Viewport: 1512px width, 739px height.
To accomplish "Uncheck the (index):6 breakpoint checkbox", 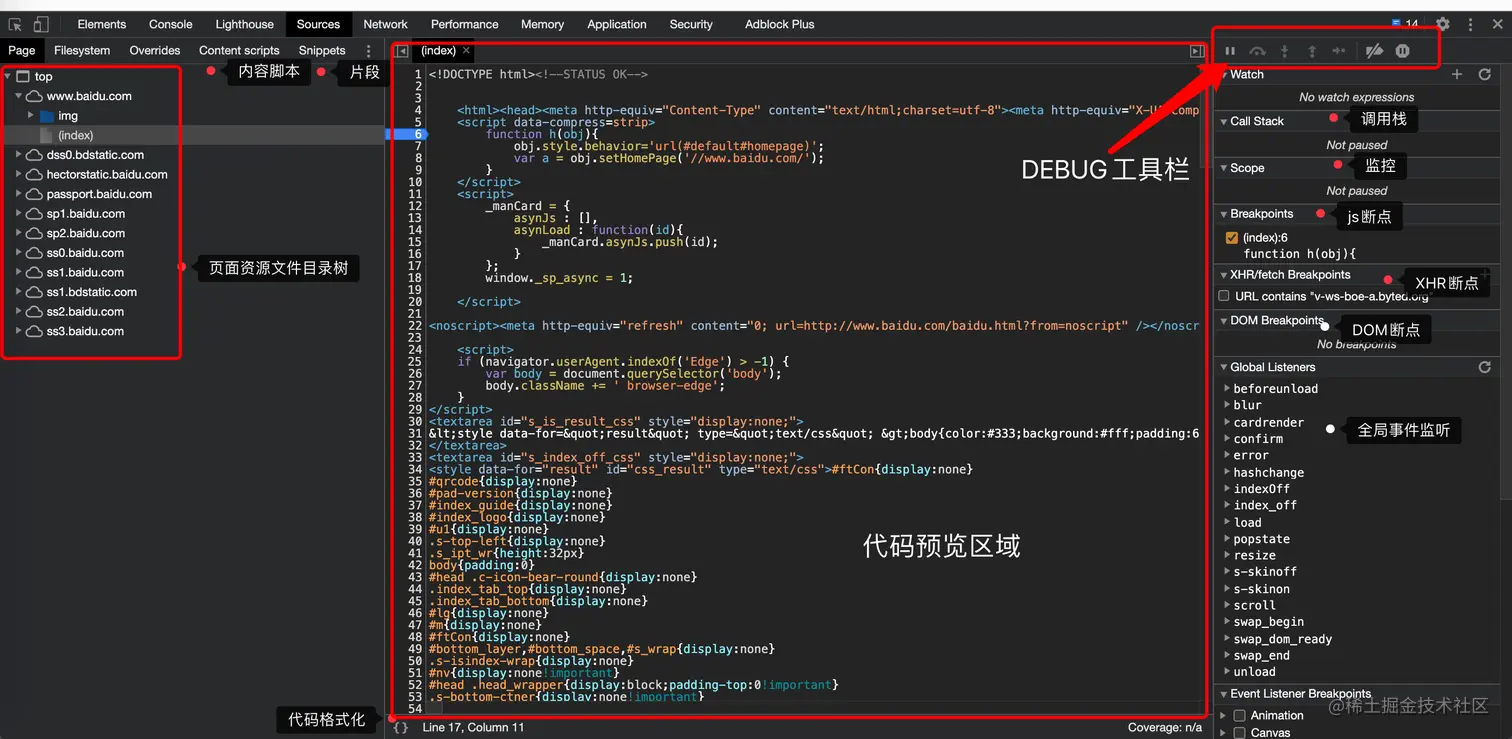I will 1232,238.
